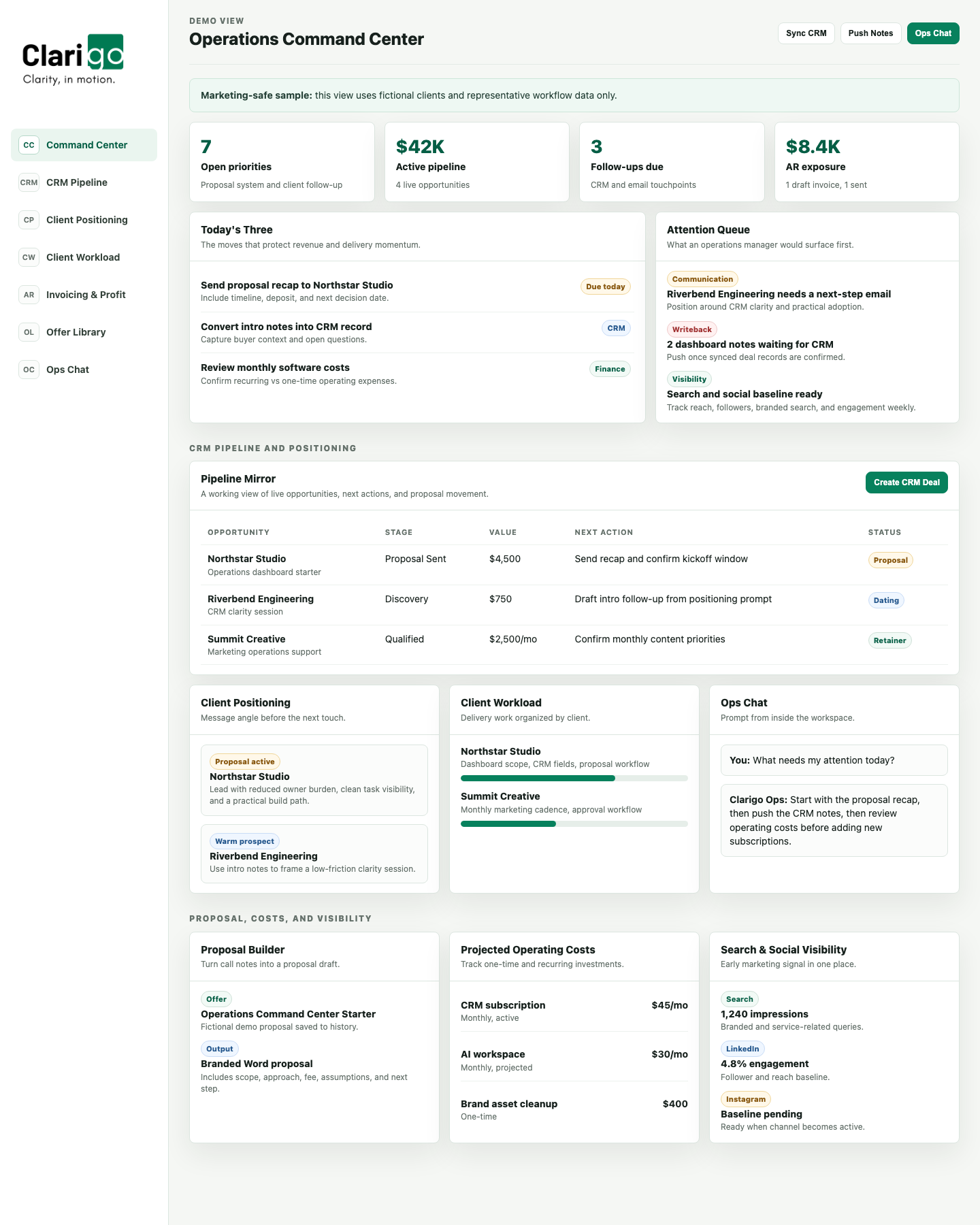
Task: Click the Clarigo Ops reply message
Action: tap(834, 820)
